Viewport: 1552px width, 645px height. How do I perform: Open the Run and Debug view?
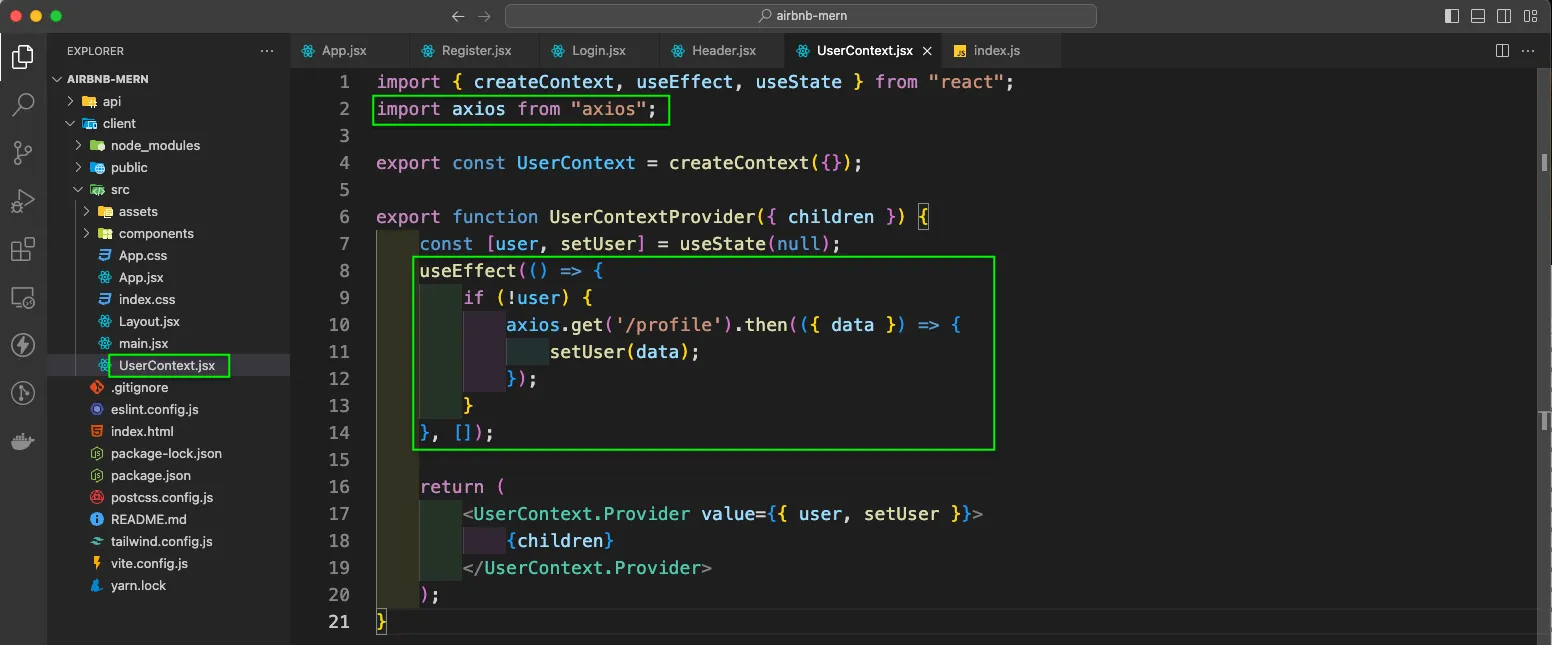(x=22, y=201)
